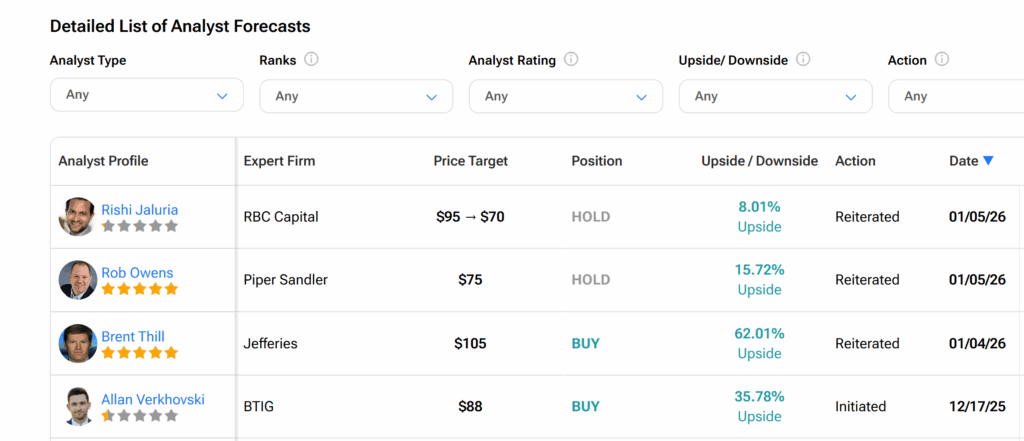Open the Analyst Type dropdown
1024x441 pixels.
[146, 95]
